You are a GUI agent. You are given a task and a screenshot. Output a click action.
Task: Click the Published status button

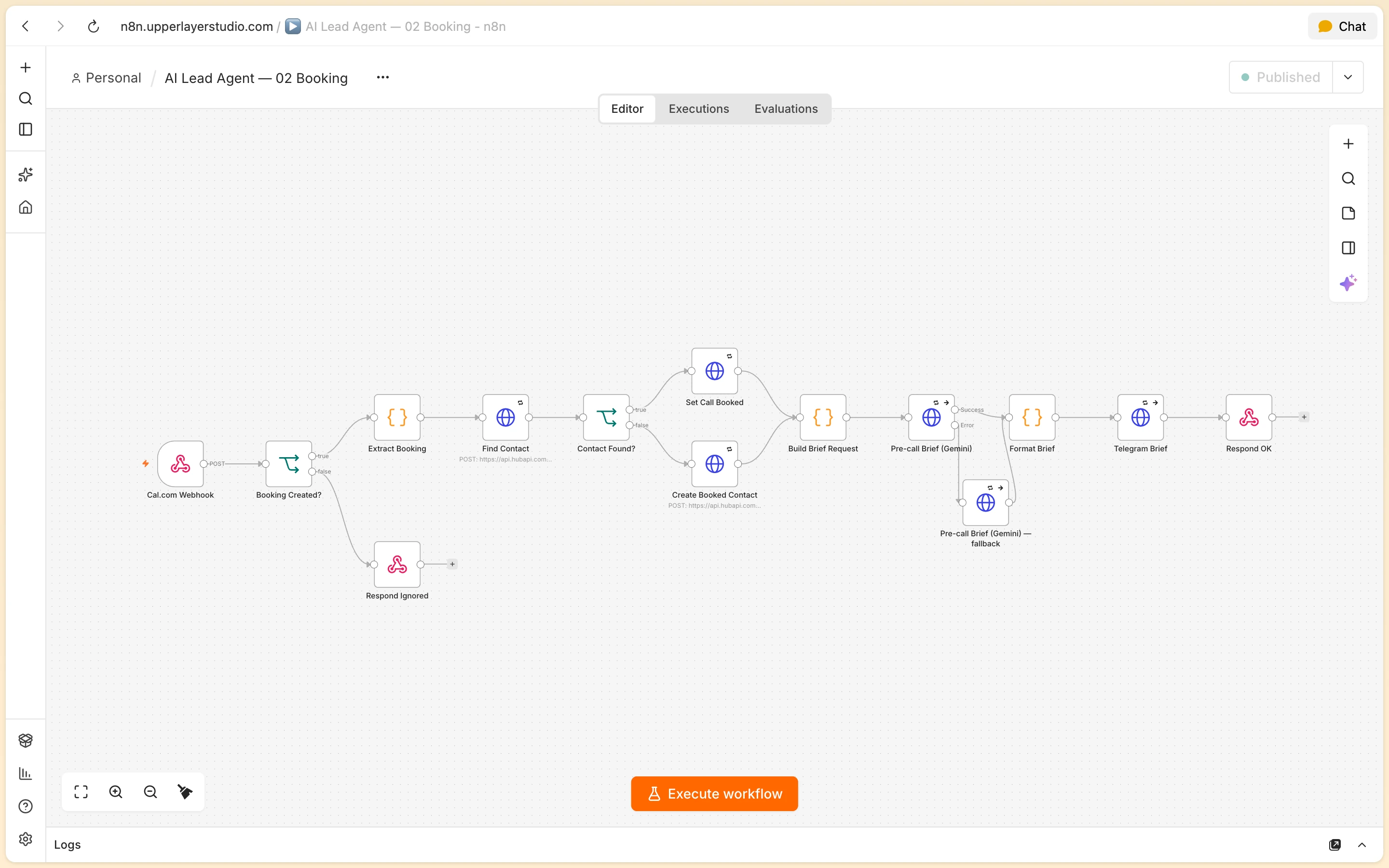point(1280,78)
